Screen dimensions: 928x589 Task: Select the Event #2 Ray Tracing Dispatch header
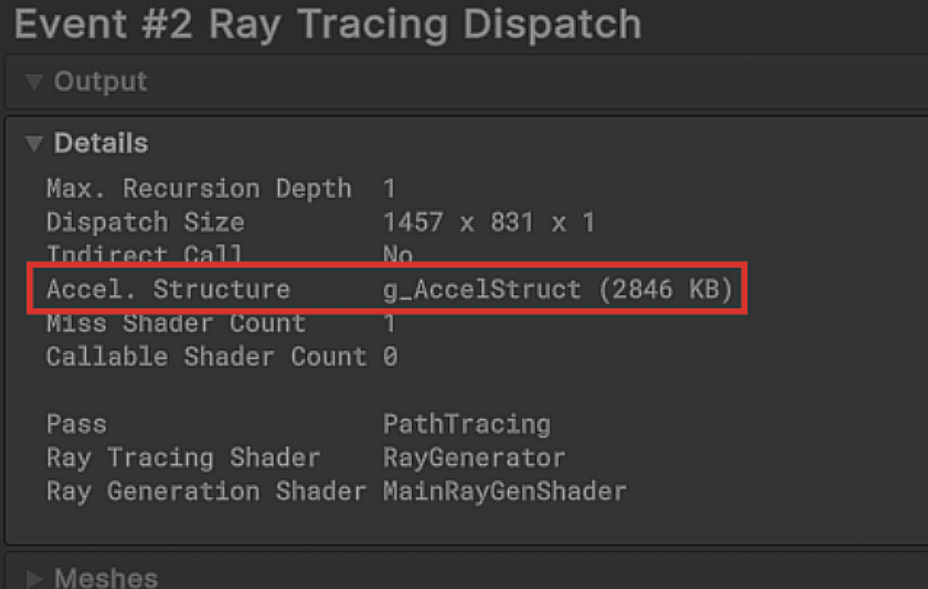click(326, 24)
